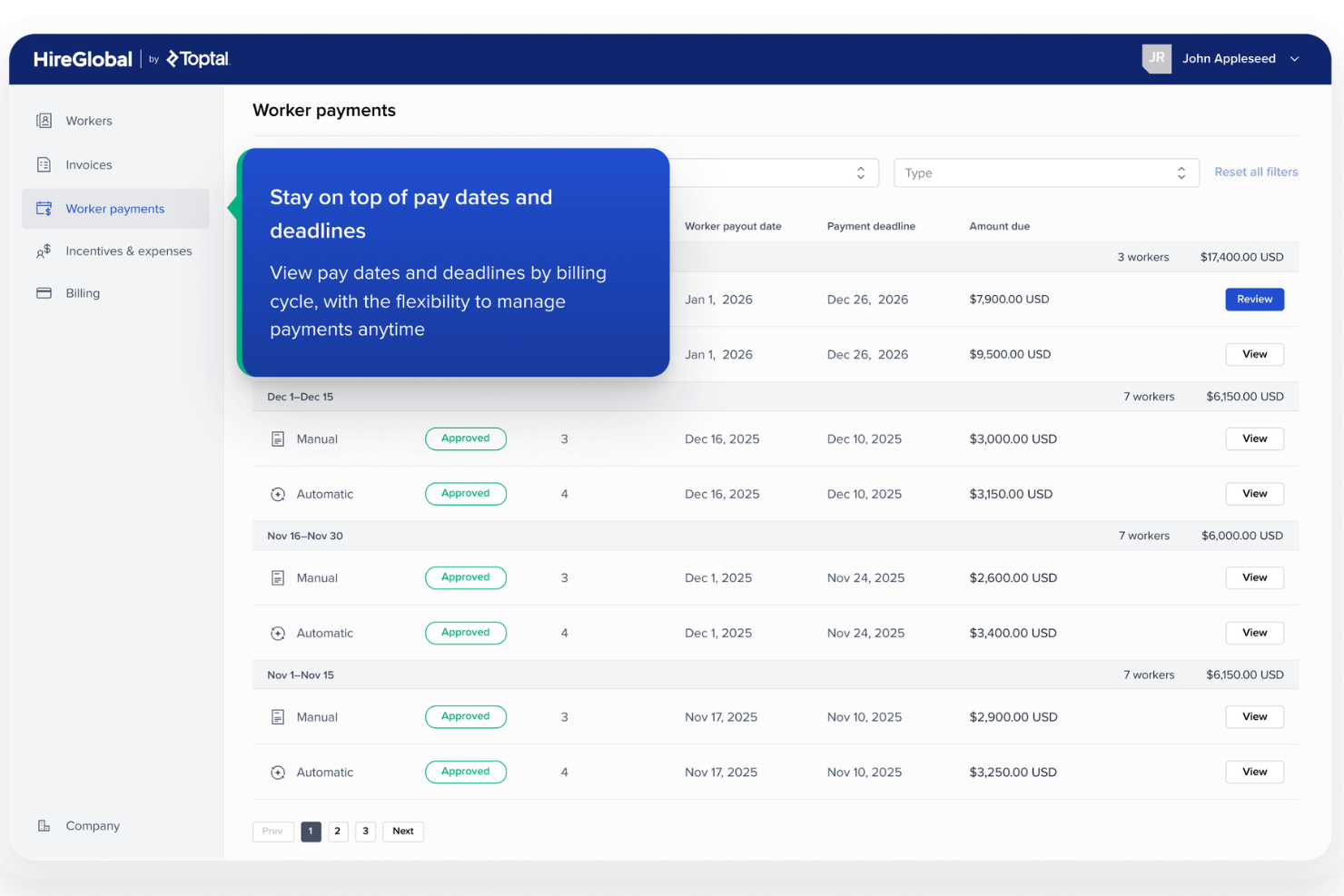The image size is (1344, 896).
Task: Open John Appleseed account dropdown chevron
Action: click(x=1295, y=59)
